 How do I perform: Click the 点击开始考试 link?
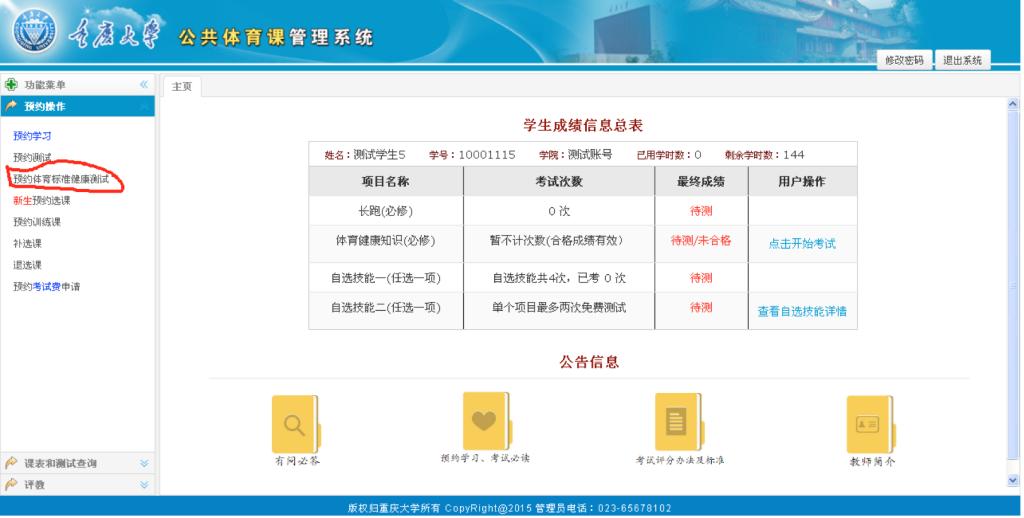[802, 243]
